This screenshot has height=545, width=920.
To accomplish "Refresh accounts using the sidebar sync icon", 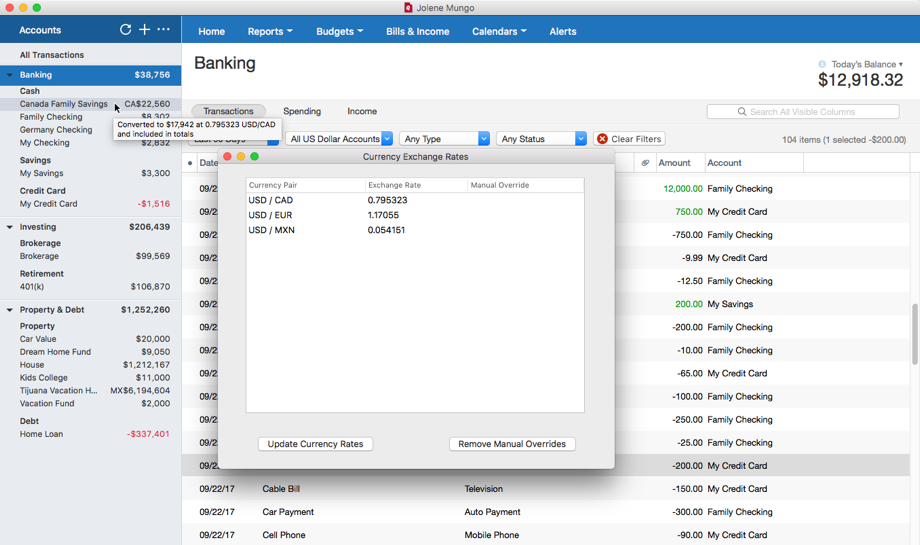I will pos(126,29).
